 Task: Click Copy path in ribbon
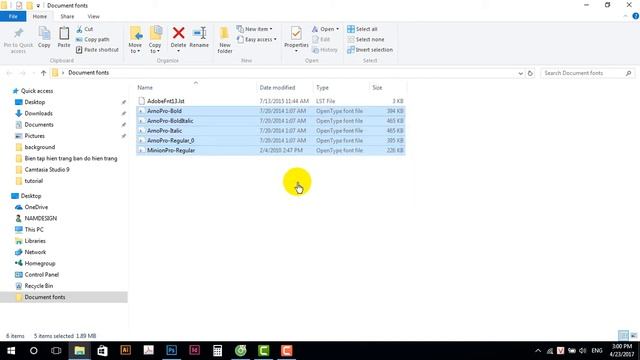93,40
